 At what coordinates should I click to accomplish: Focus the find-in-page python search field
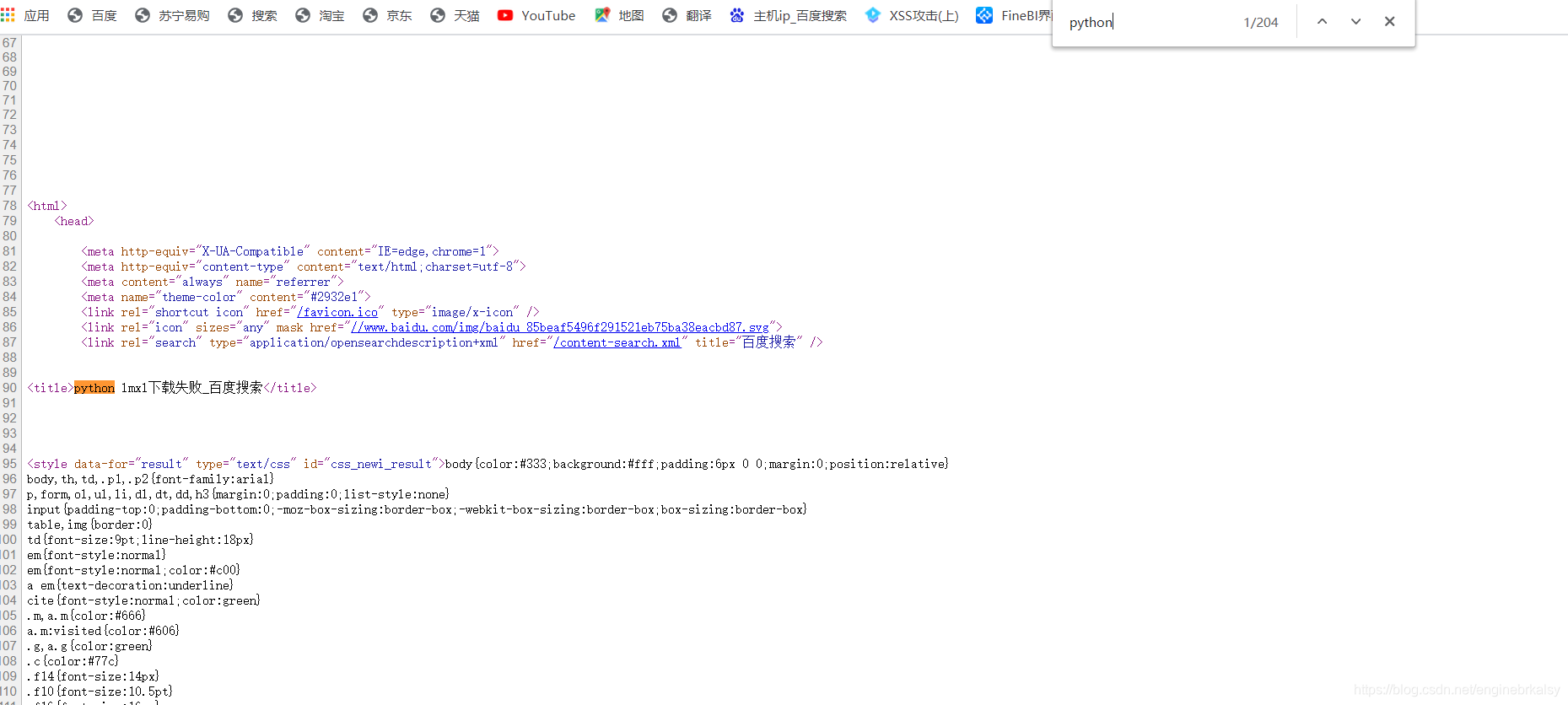1147,22
